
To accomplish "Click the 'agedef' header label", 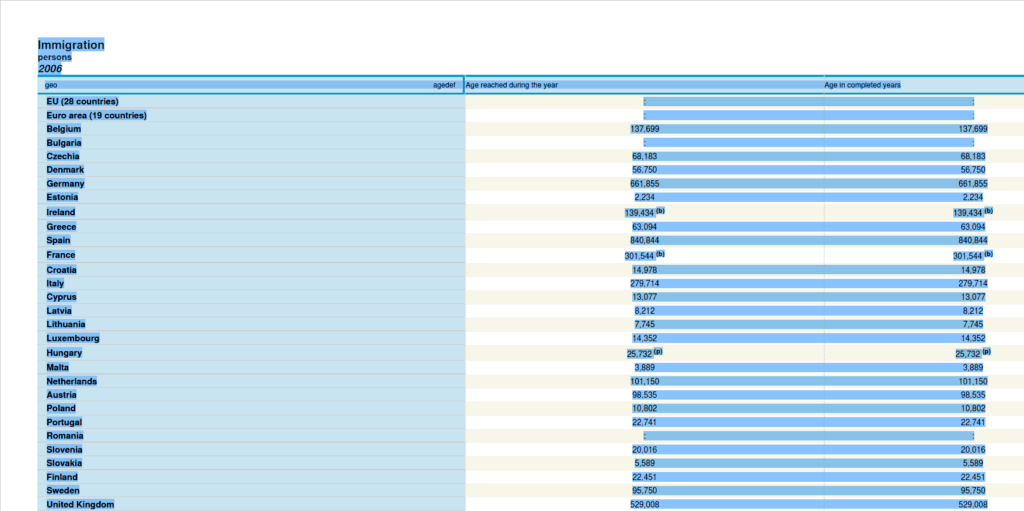I will coord(443,85).
